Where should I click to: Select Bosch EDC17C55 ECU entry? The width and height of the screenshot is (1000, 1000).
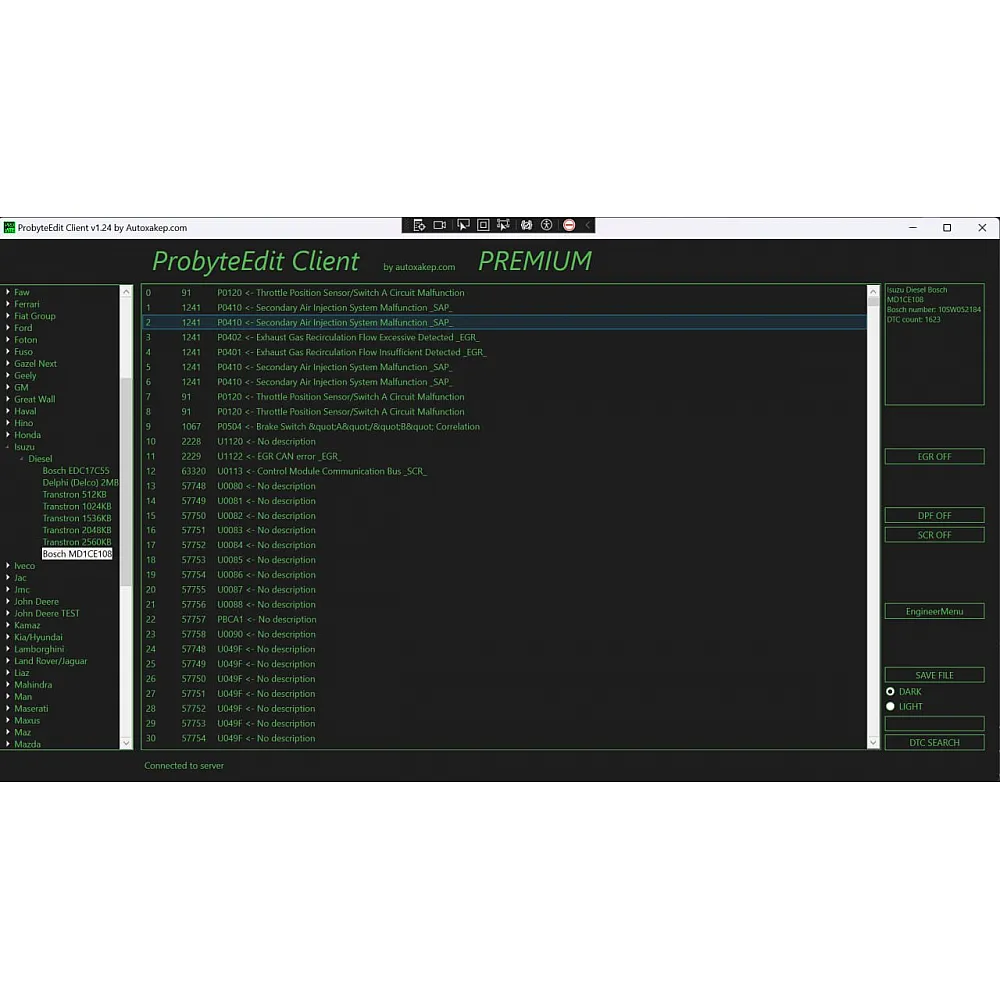tap(76, 471)
